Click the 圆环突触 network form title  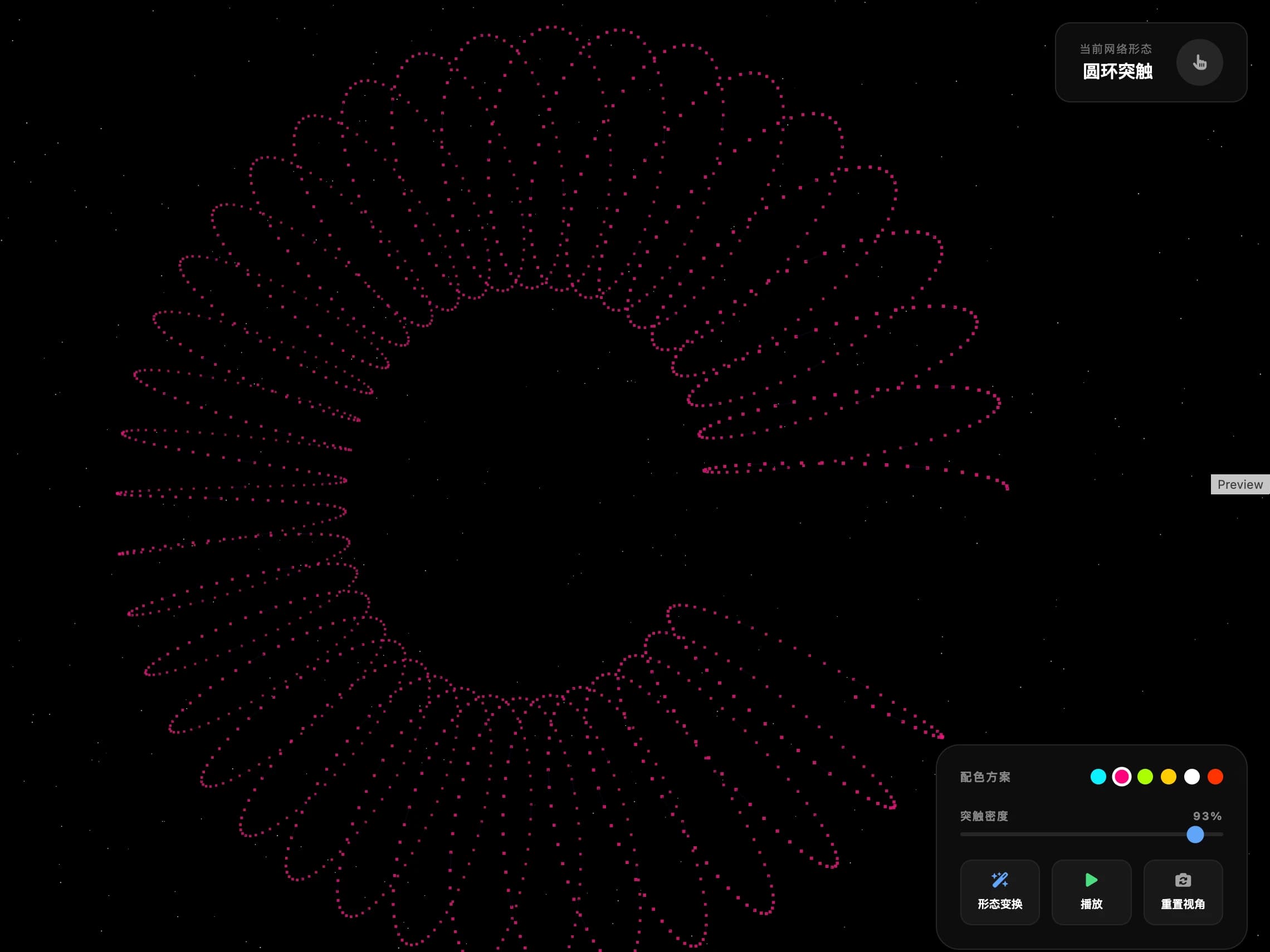tap(1117, 72)
